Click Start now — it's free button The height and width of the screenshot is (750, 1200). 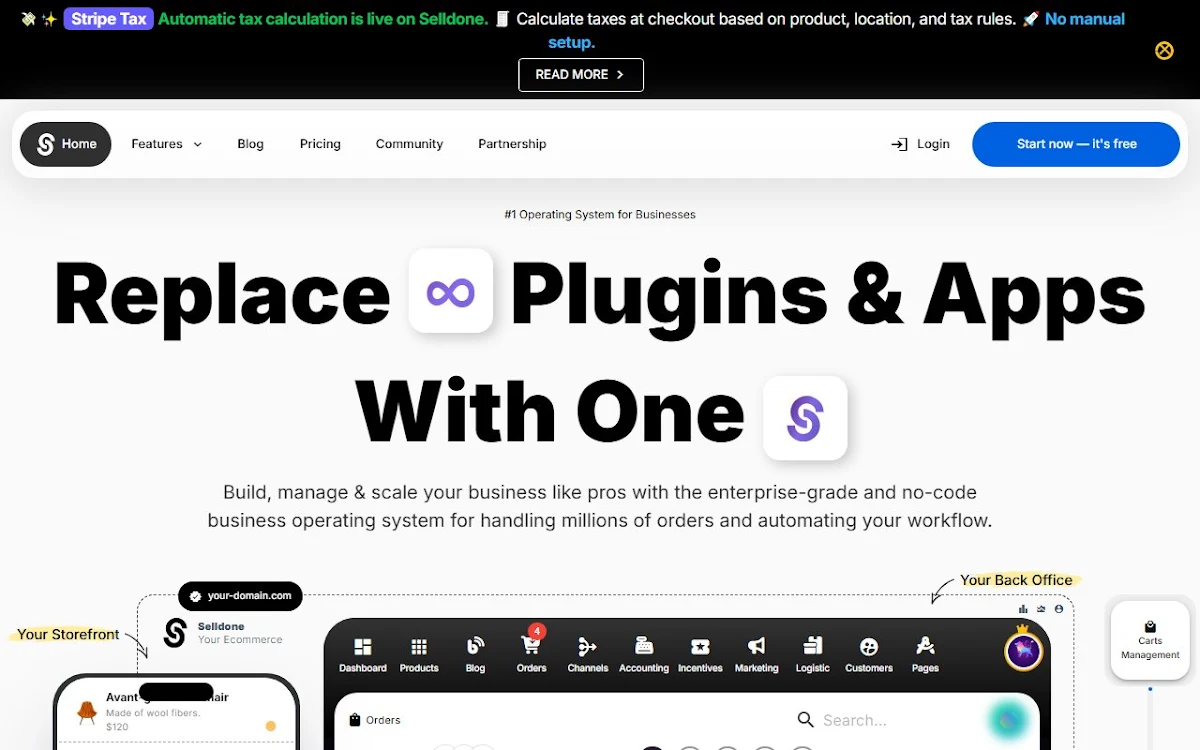1076,144
